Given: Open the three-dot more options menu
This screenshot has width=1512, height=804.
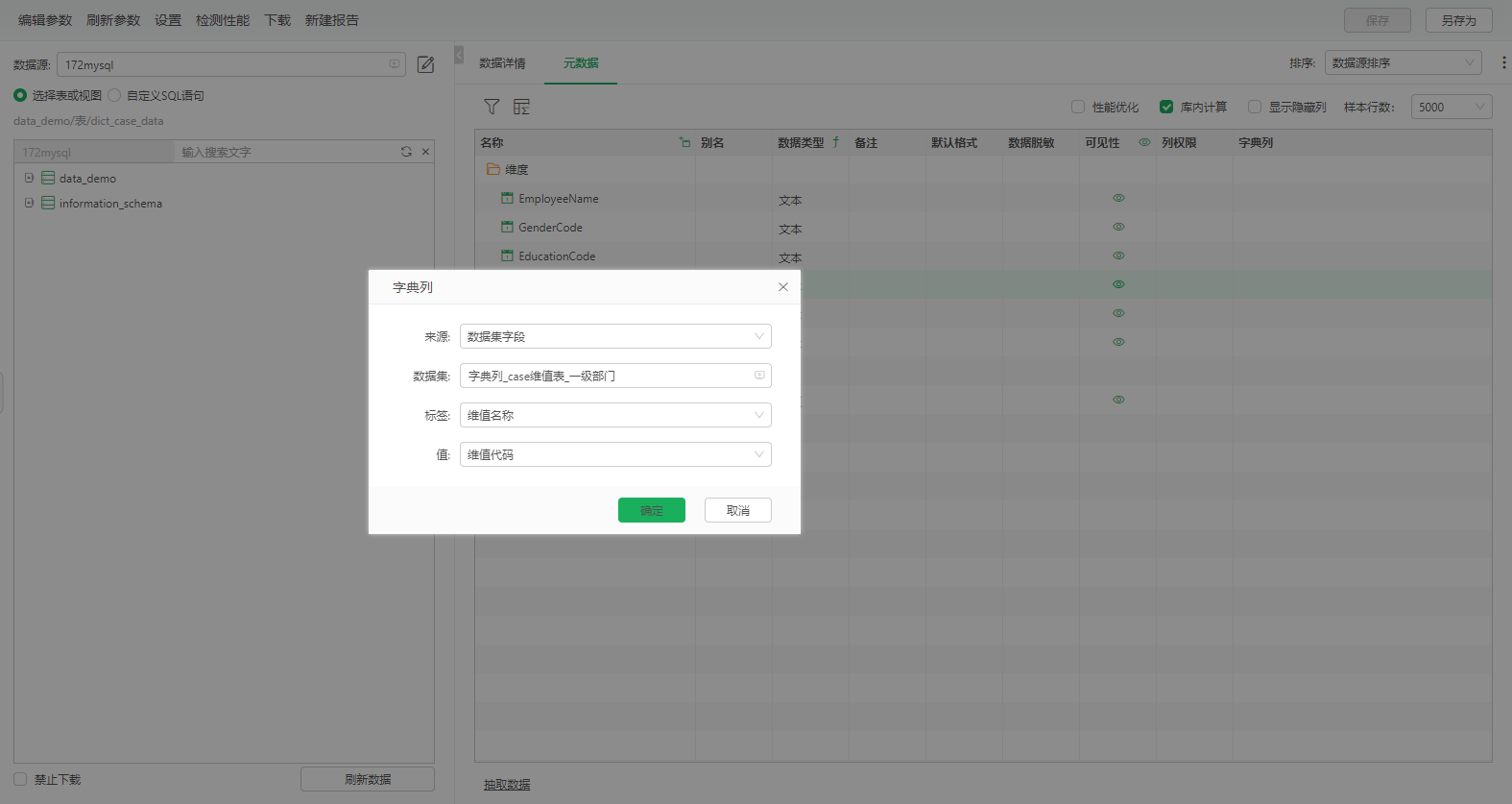Looking at the screenshot, I should click(x=1502, y=62).
